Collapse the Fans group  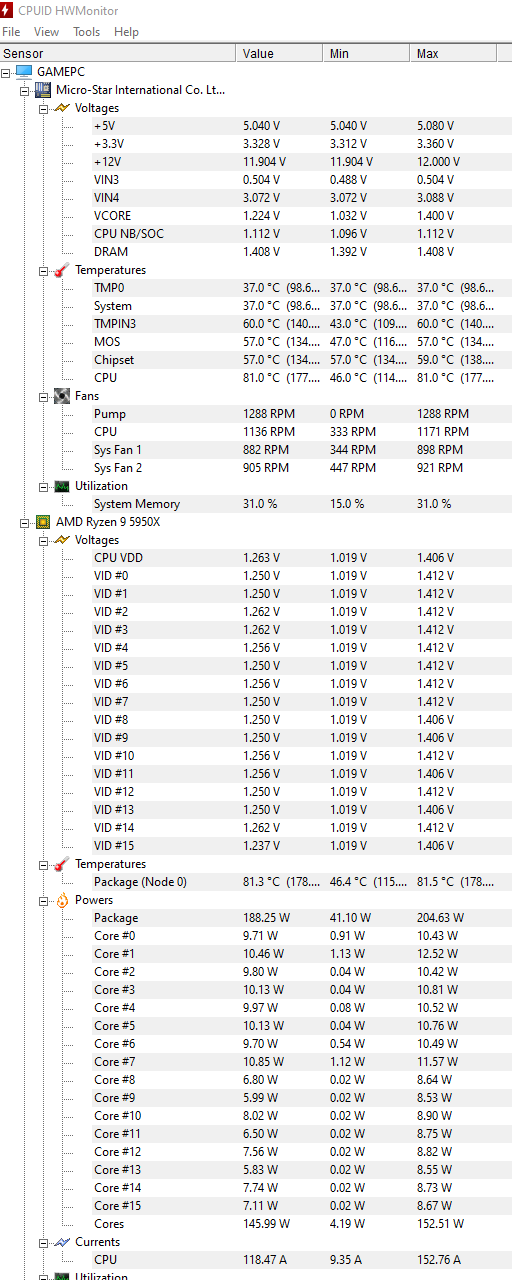43,396
